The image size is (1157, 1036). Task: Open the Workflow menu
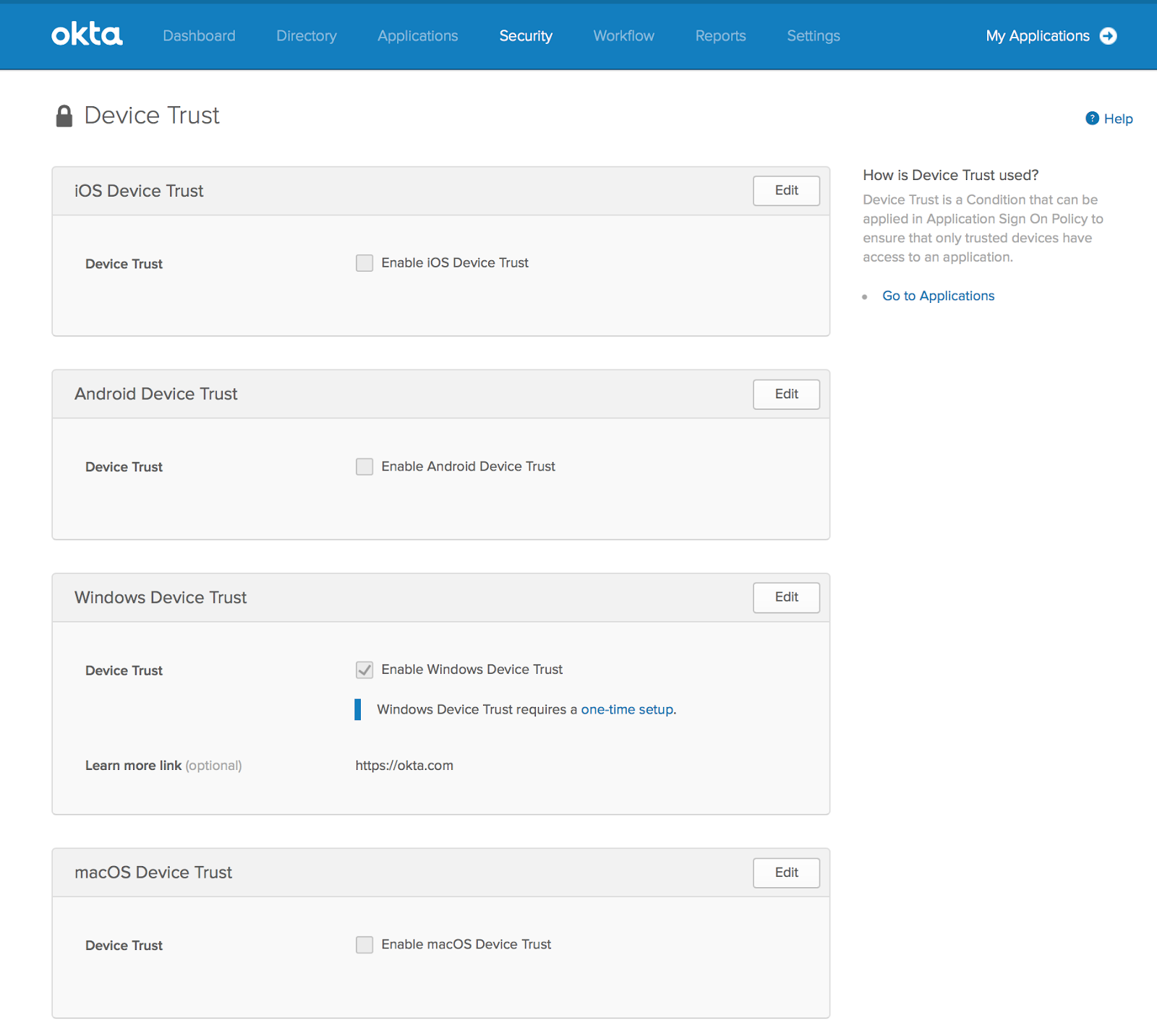[x=623, y=36]
